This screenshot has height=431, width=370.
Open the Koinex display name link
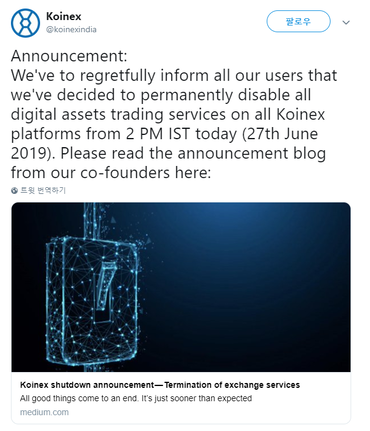pyautogui.click(x=63, y=16)
